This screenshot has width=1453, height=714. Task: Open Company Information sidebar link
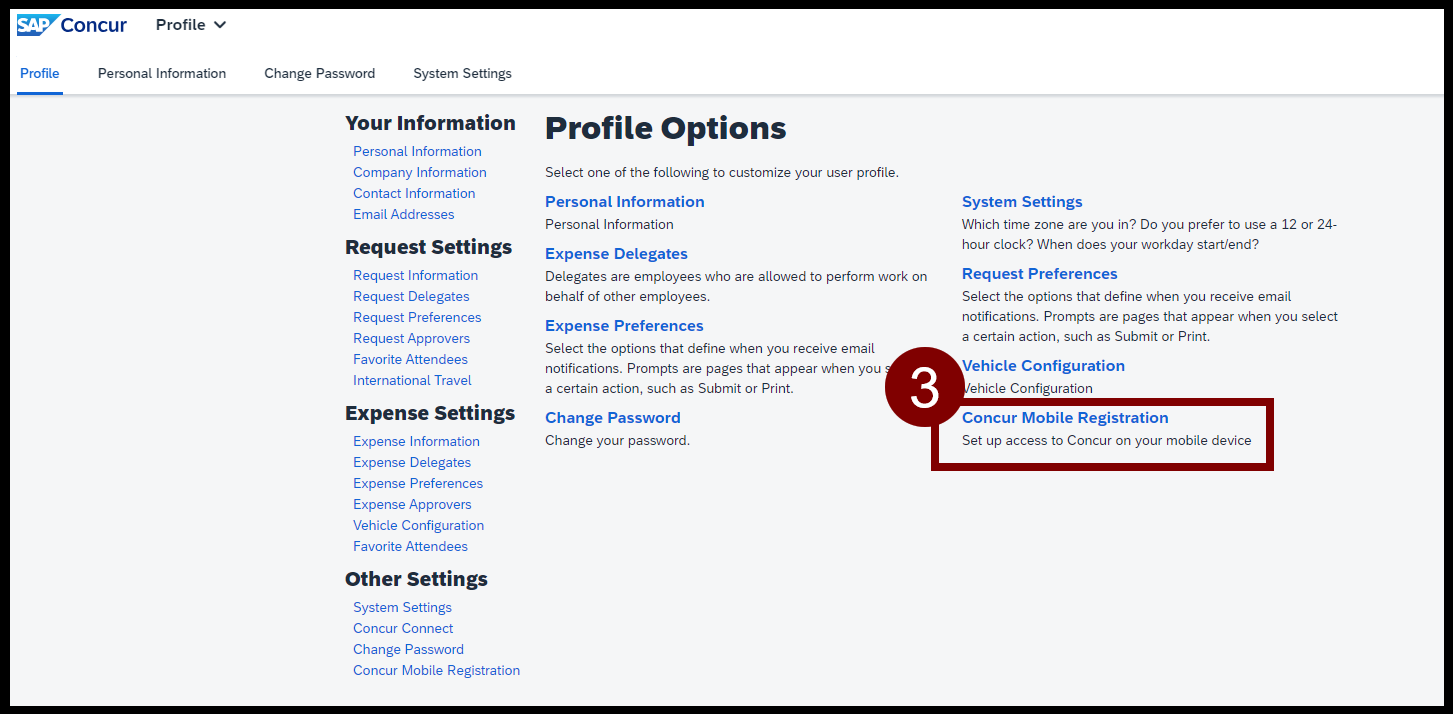(x=420, y=172)
